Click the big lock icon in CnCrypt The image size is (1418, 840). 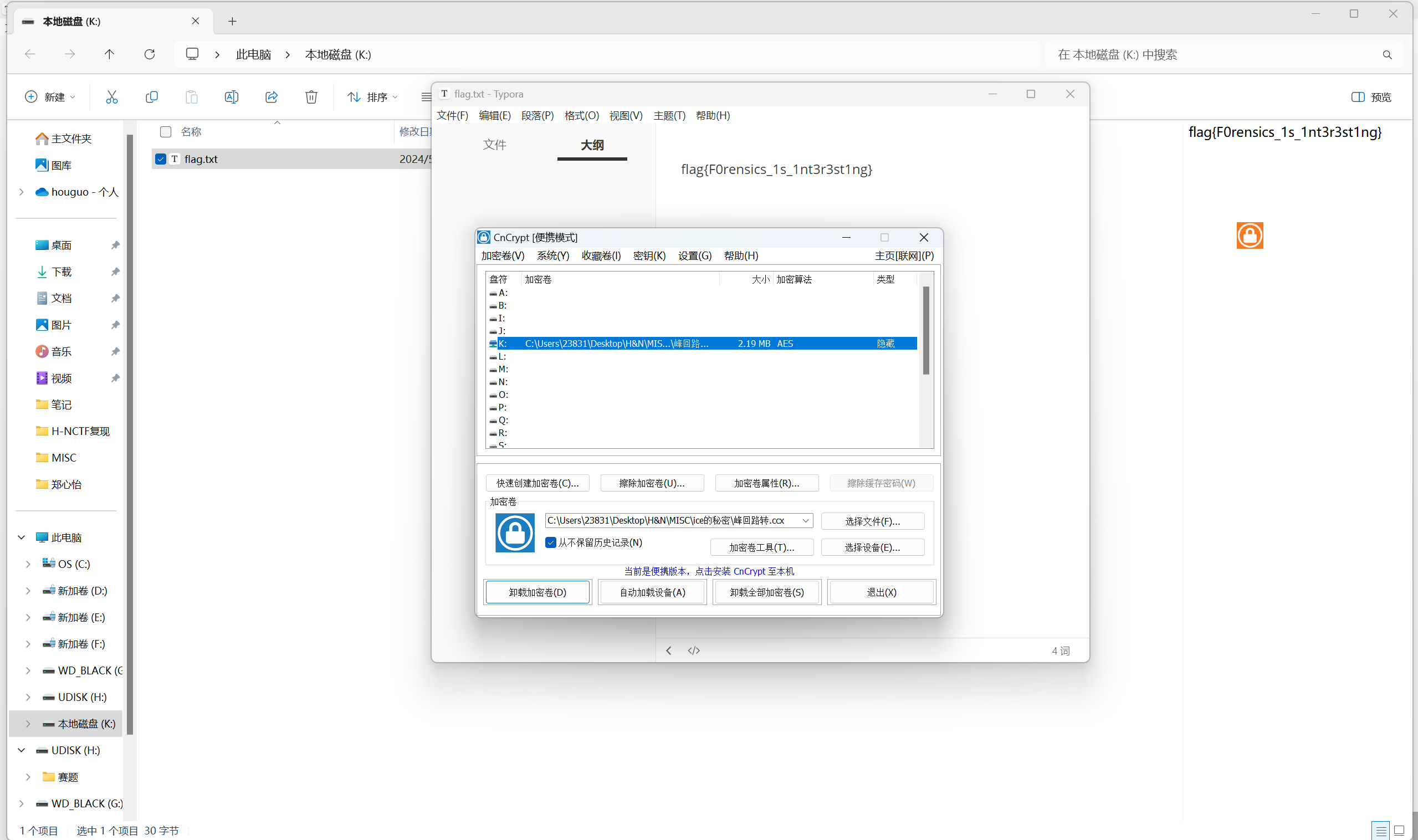515,532
